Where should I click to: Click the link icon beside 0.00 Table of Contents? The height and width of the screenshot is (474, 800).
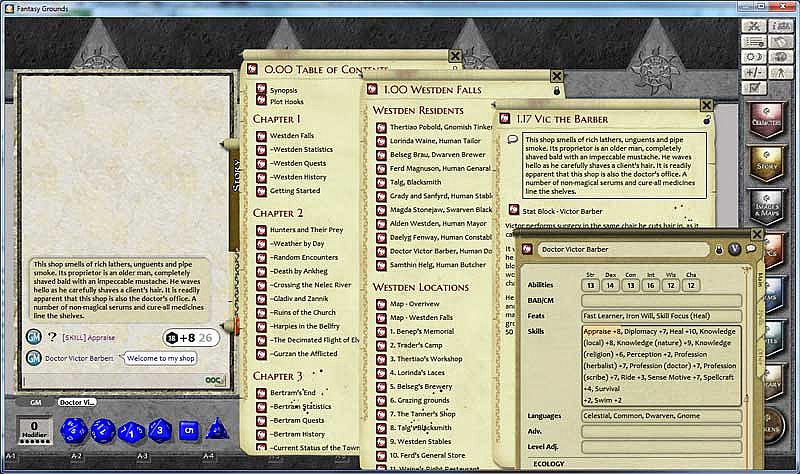click(x=252, y=68)
